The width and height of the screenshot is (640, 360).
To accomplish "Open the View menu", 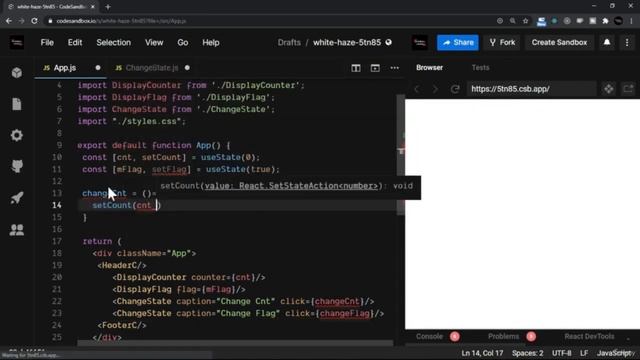I will (154, 42).
